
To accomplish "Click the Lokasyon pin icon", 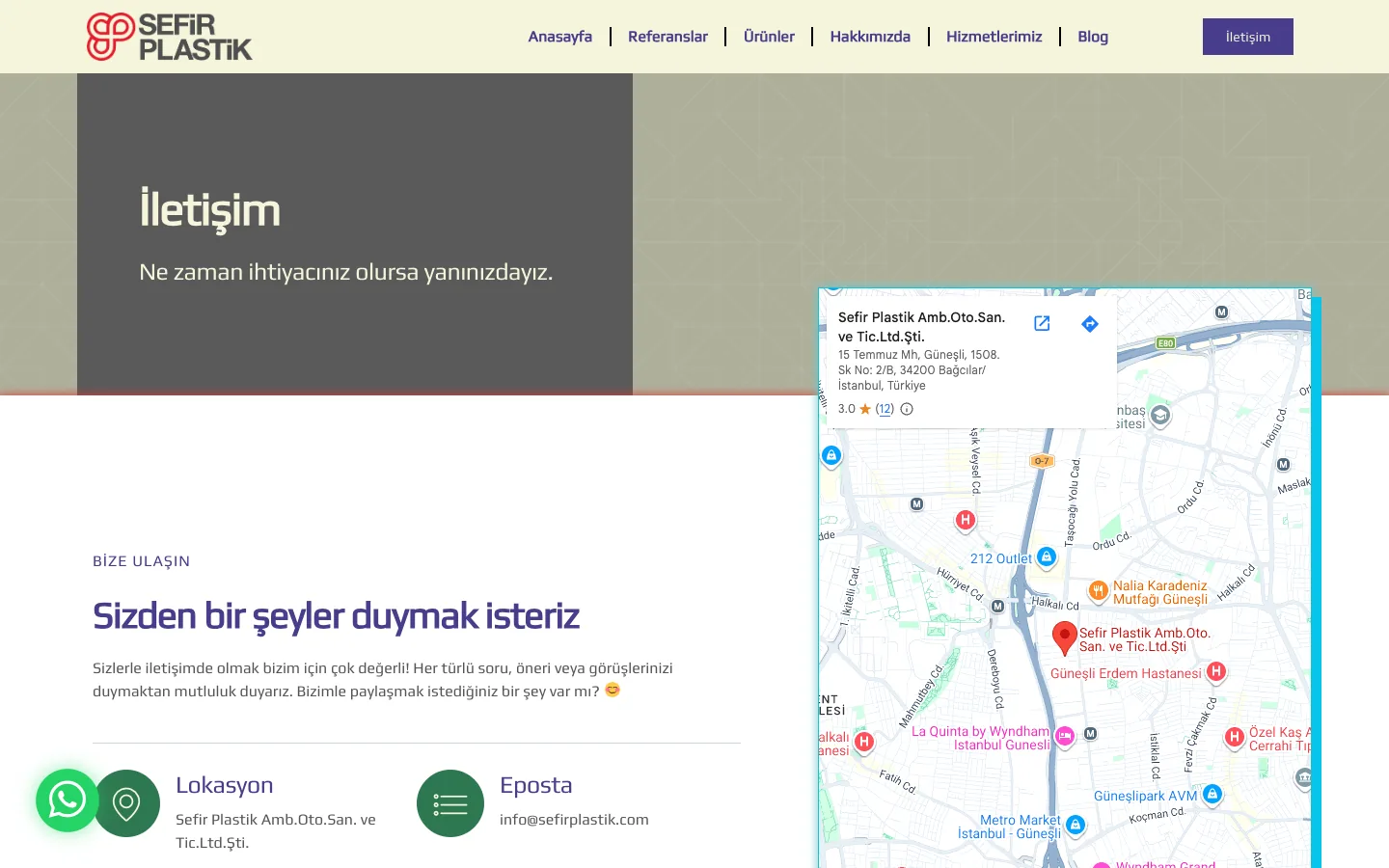I will tap(126, 803).
